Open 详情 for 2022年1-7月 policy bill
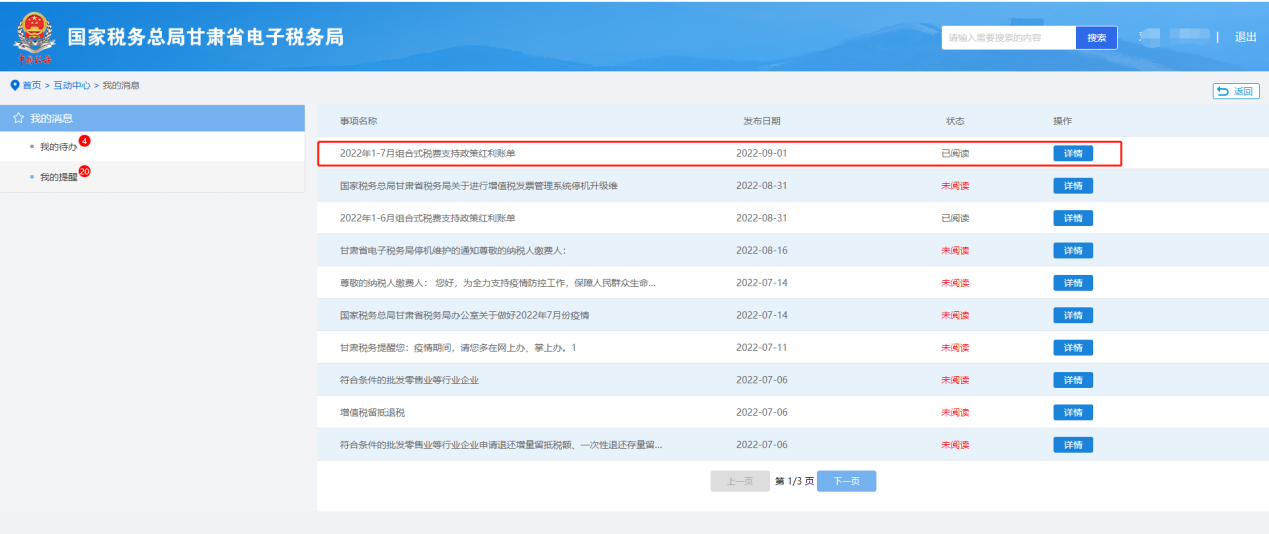The height and width of the screenshot is (534, 1269). 1072,154
